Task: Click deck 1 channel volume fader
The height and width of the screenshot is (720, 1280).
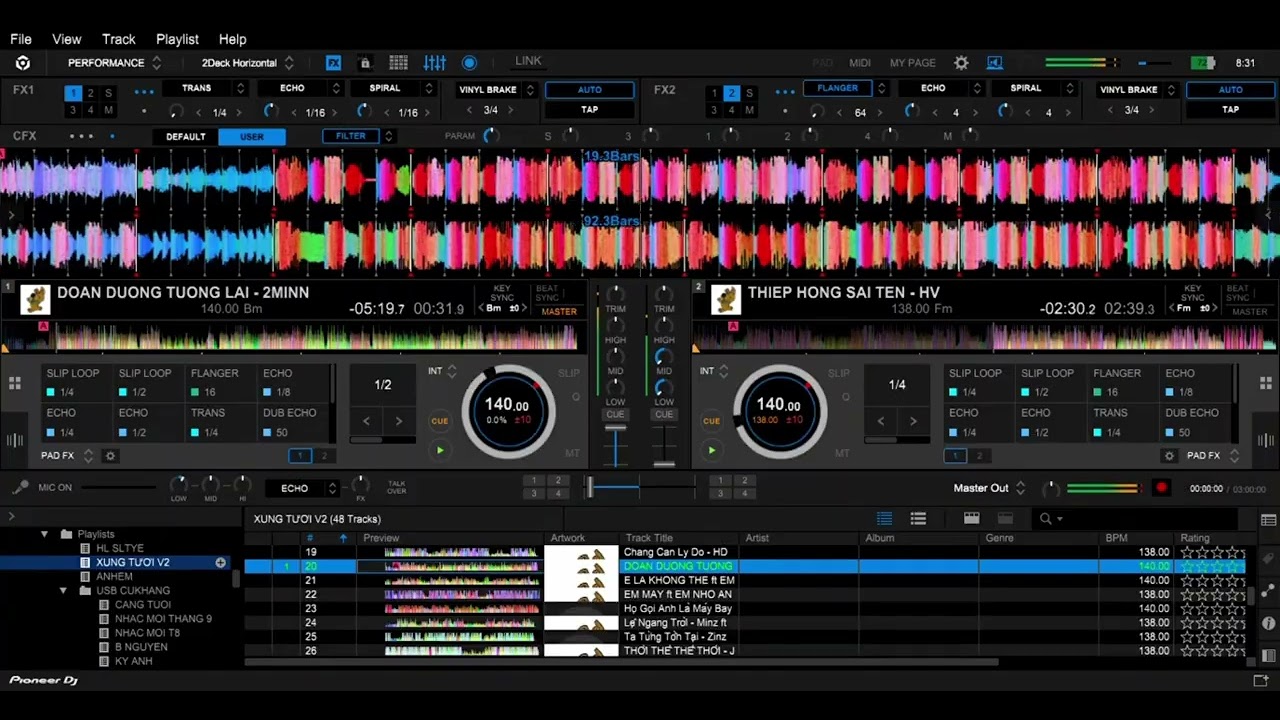Action: [615, 427]
